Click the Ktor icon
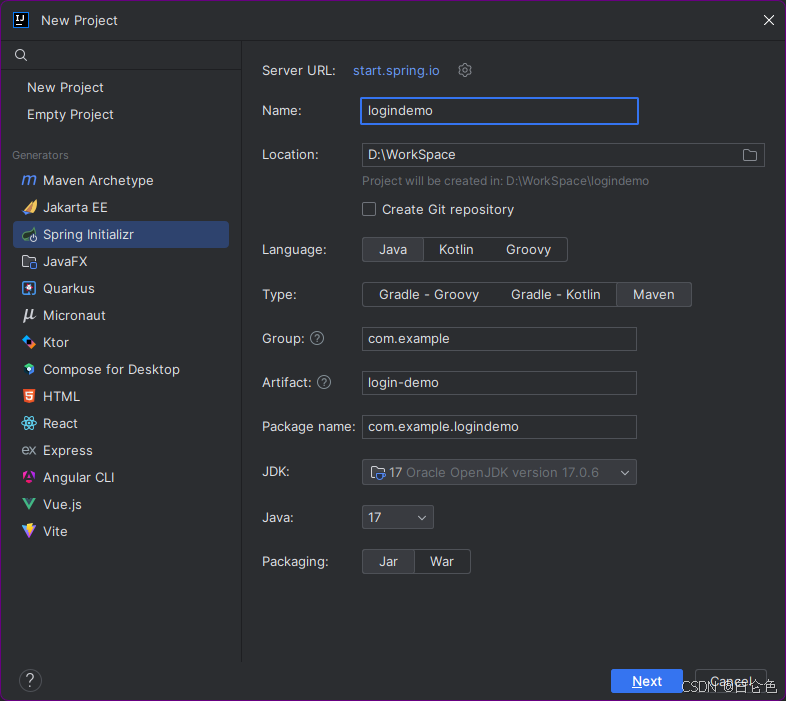Image resolution: width=786 pixels, height=701 pixels. (29, 342)
